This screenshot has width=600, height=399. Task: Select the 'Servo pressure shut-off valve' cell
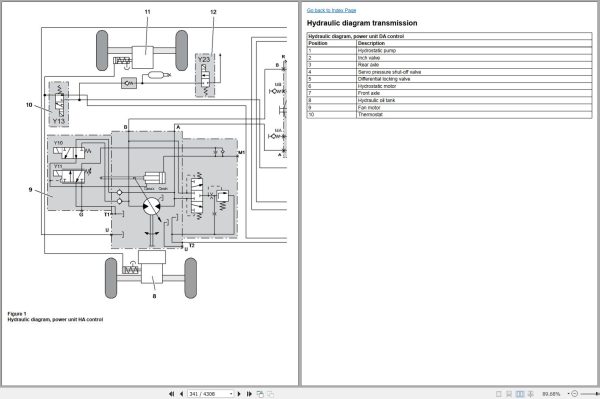point(474,72)
